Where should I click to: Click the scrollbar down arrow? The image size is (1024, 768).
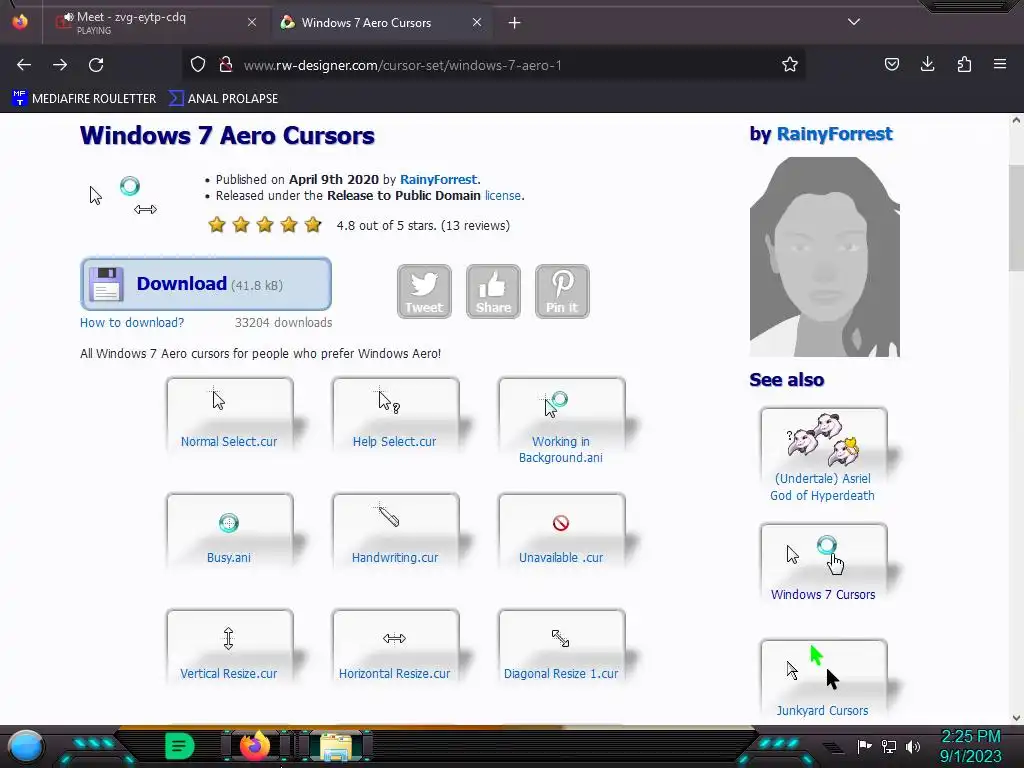[1016, 718]
